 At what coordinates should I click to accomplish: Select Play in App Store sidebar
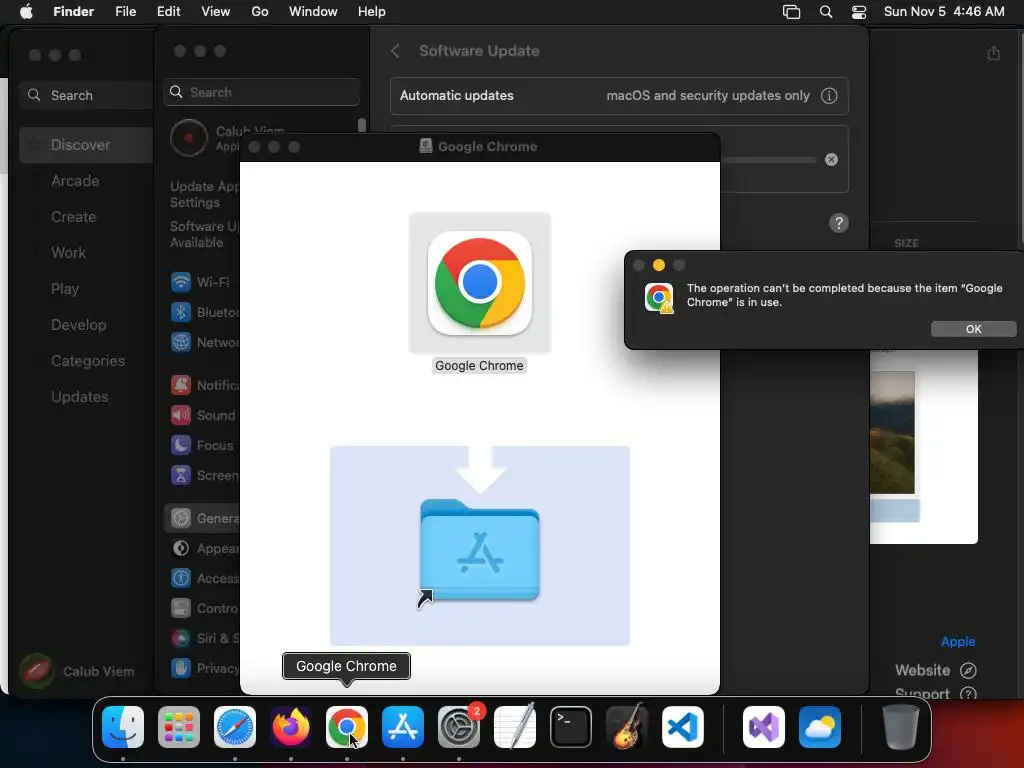[65, 289]
